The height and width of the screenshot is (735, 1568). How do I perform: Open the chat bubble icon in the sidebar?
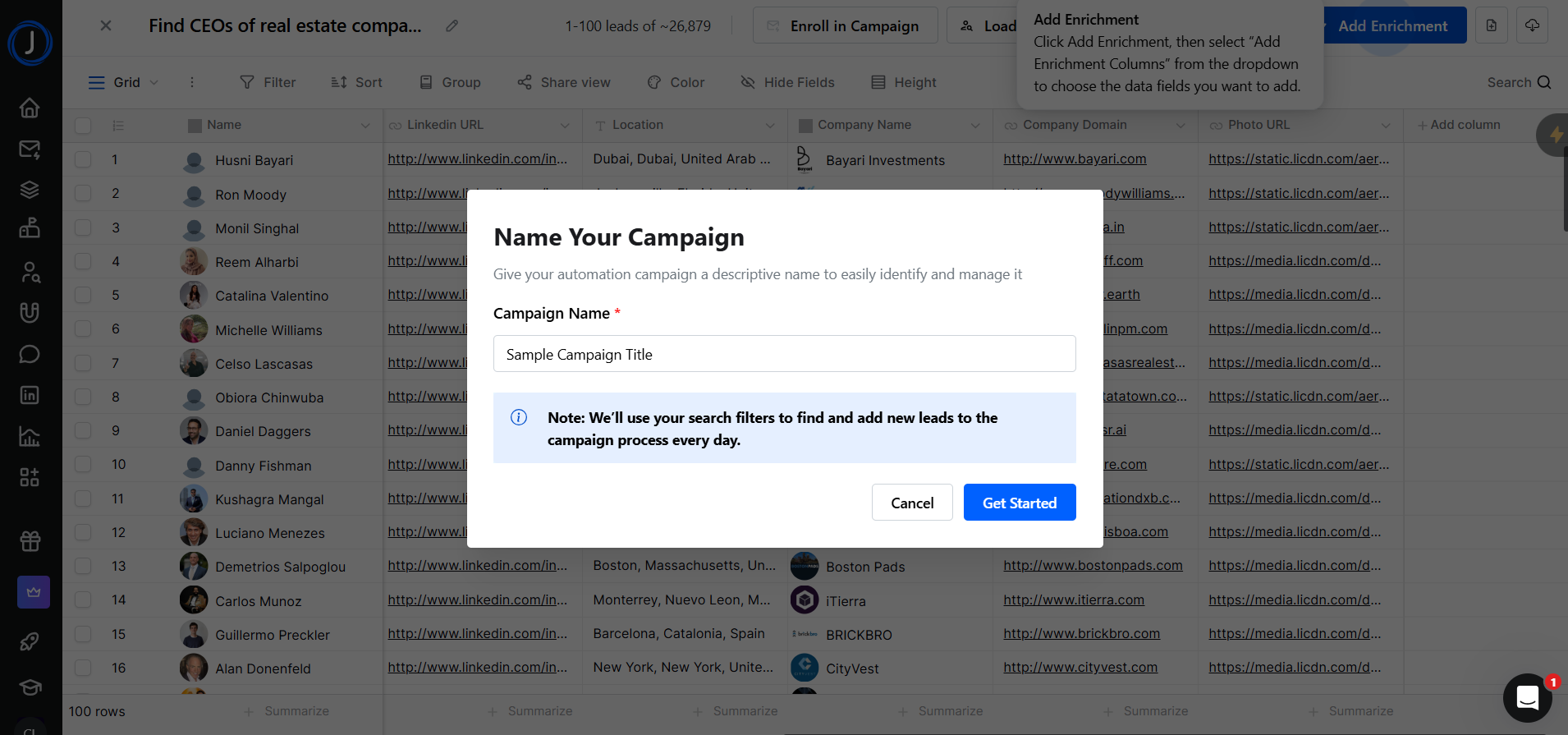point(29,354)
